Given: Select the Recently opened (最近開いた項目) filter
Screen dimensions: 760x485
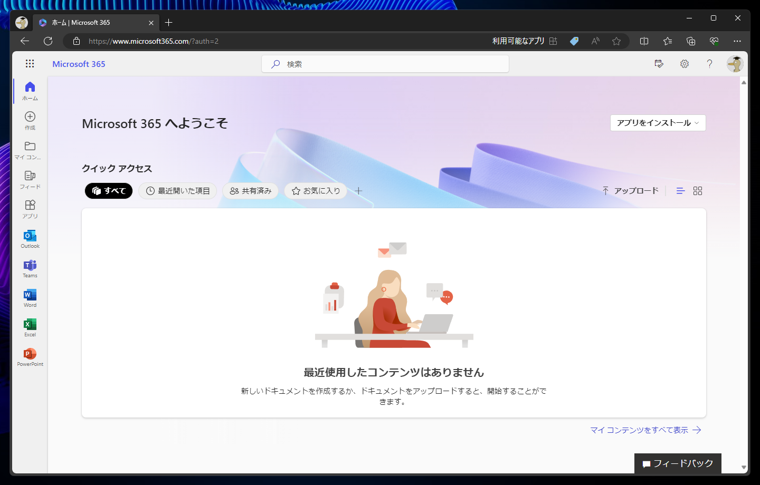Looking at the screenshot, I should coord(178,191).
